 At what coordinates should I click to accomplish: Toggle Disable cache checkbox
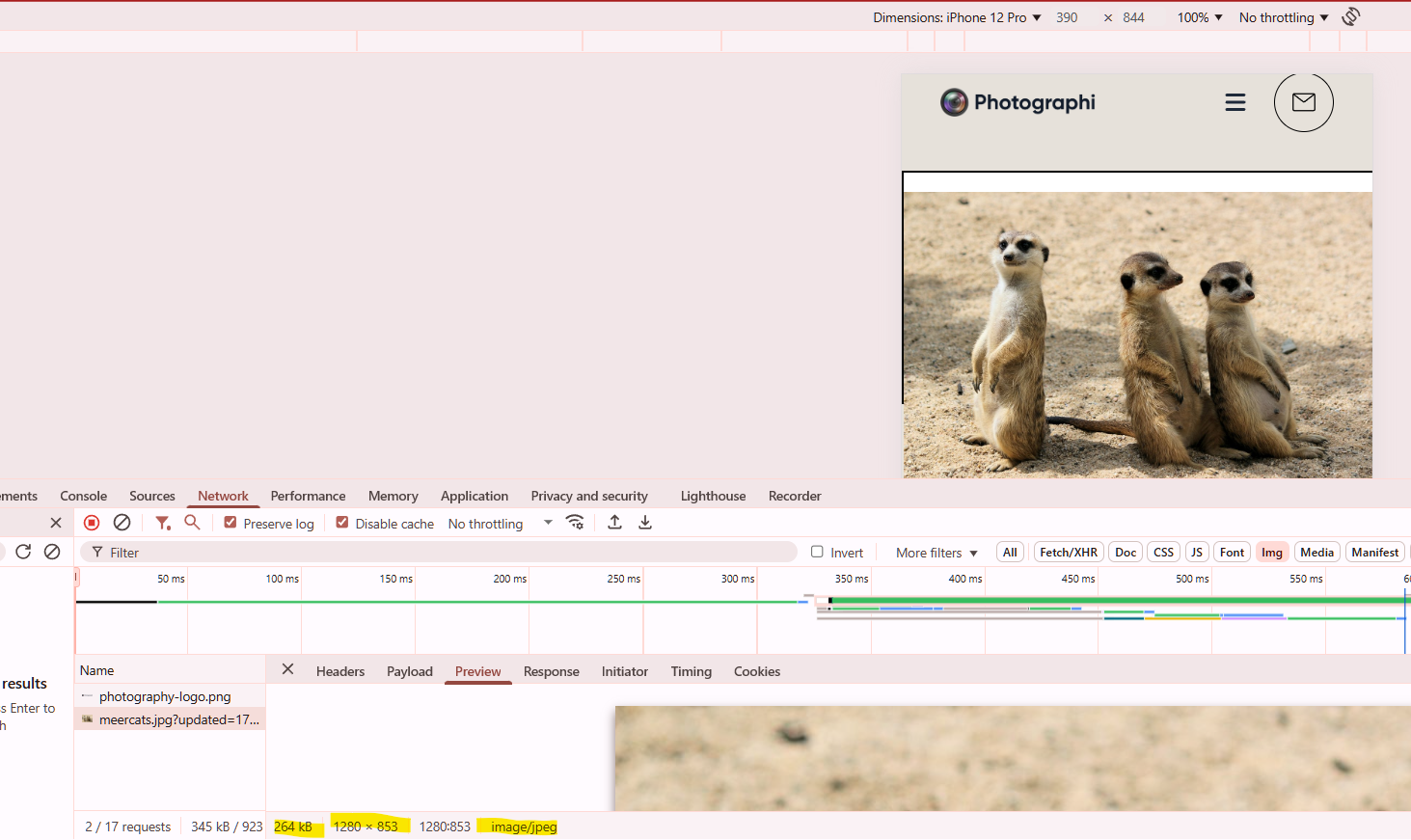tap(342, 523)
